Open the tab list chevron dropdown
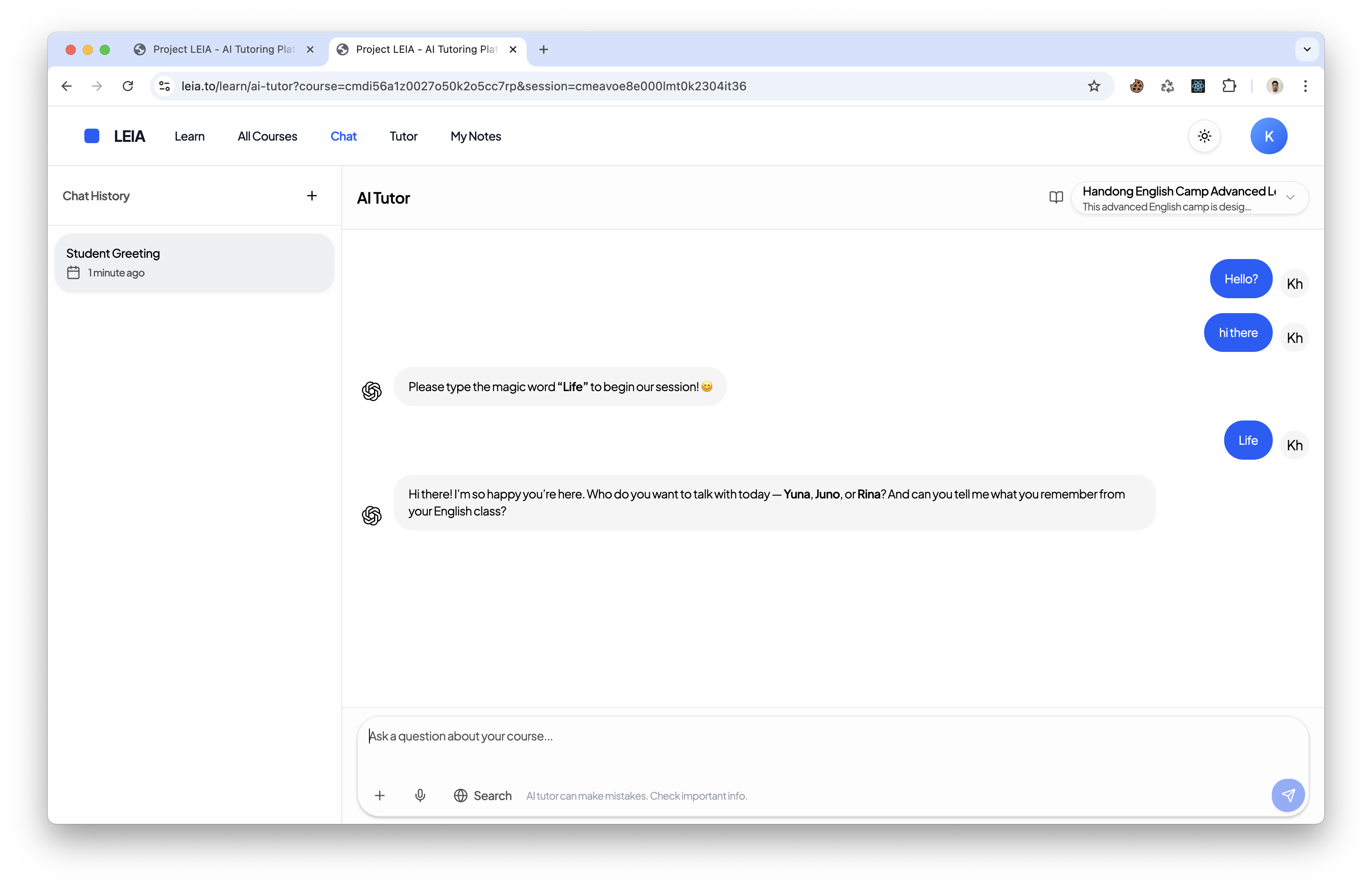The image size is (1372, 887). (1306, 49)
